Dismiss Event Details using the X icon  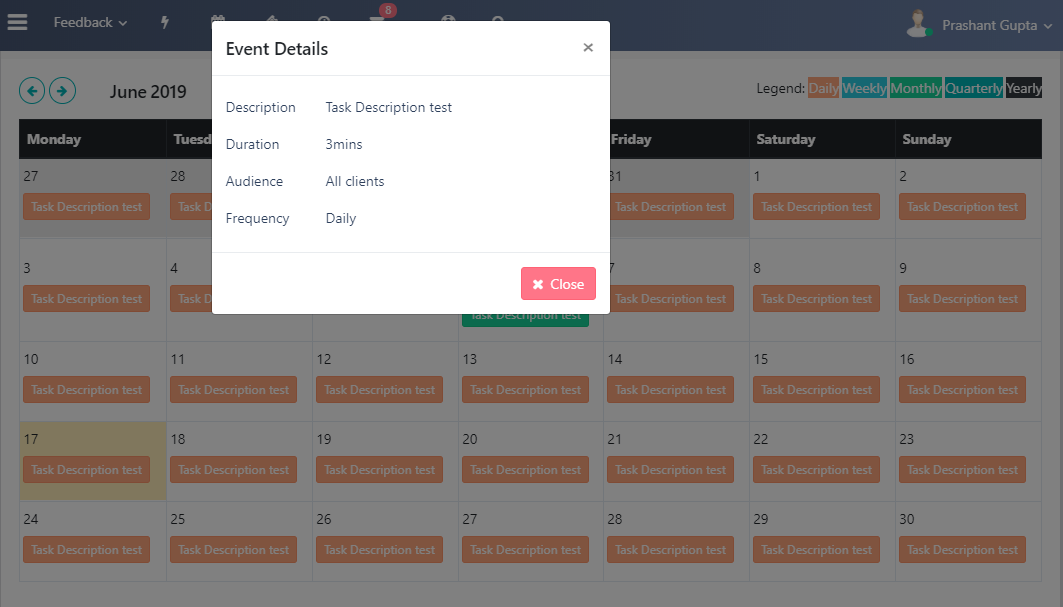(588, 47)
